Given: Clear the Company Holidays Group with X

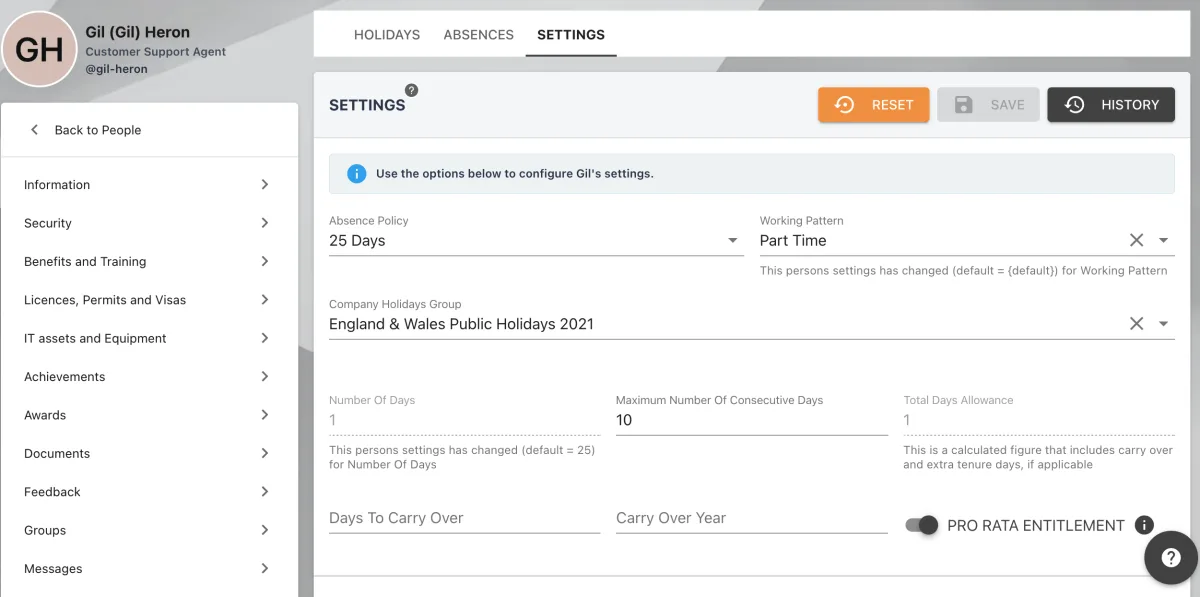Looking at the screenshot, I should click(1136, 324).
